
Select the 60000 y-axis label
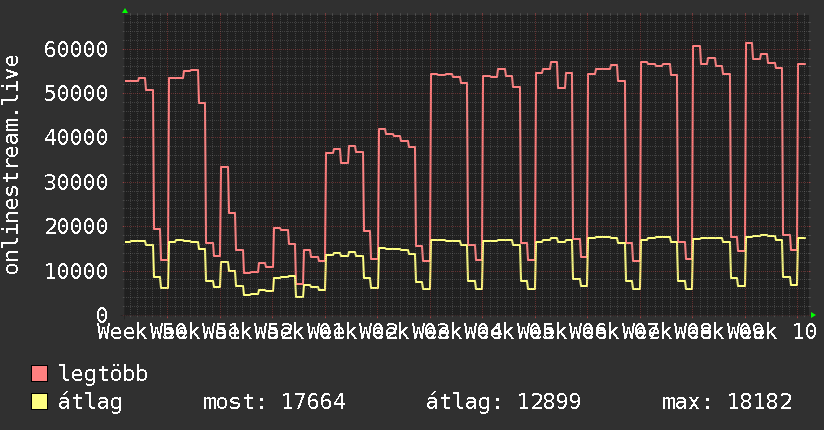(76, 49)
